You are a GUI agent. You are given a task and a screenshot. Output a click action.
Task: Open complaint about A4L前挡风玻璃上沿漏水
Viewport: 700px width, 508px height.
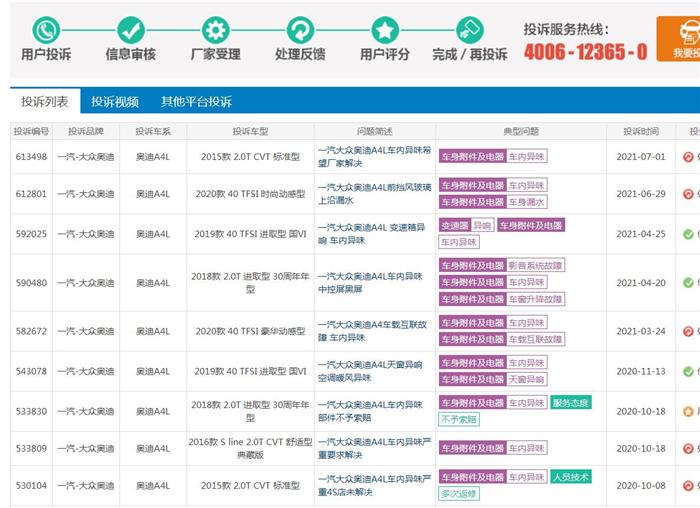tap(374, 194)
